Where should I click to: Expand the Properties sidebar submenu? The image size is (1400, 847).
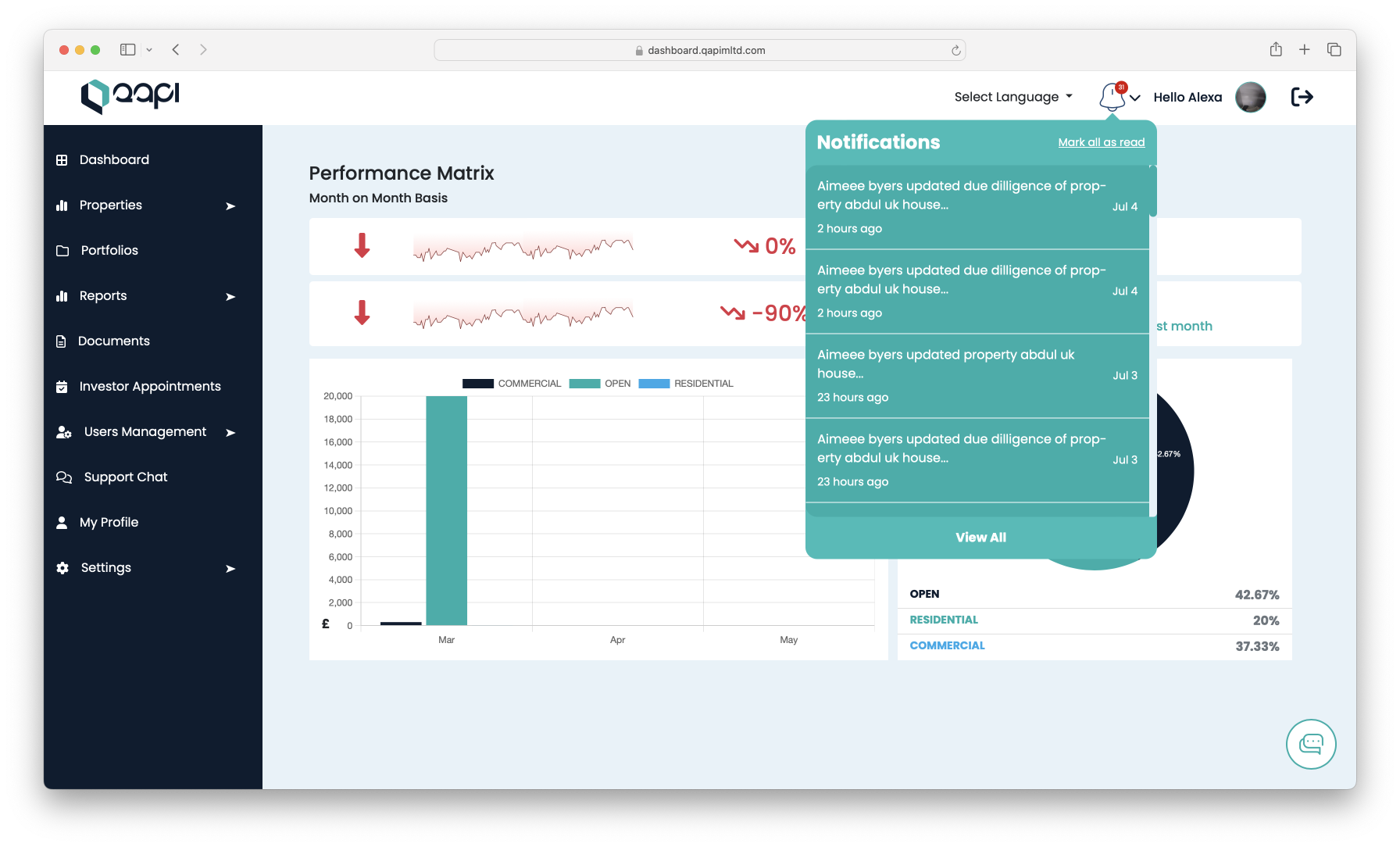point(230,206)
